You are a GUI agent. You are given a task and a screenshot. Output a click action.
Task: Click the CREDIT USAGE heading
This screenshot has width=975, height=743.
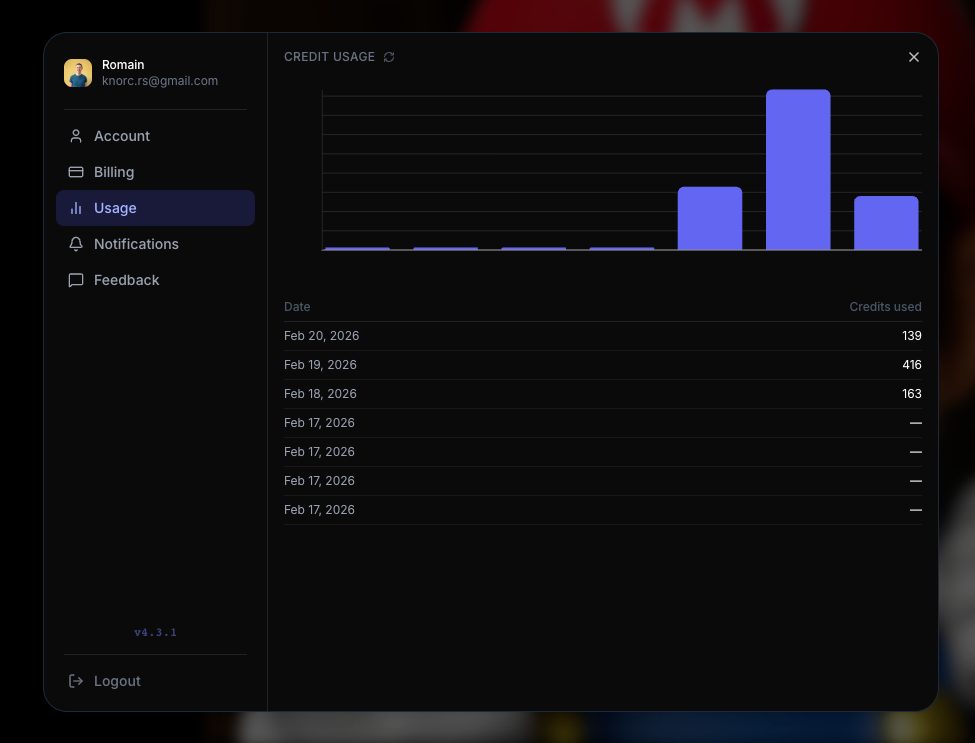tap(330, 57)
